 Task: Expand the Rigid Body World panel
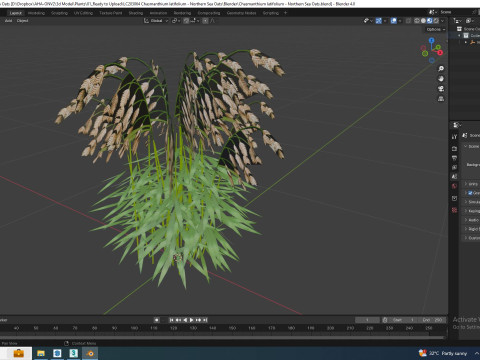[472, 229]
